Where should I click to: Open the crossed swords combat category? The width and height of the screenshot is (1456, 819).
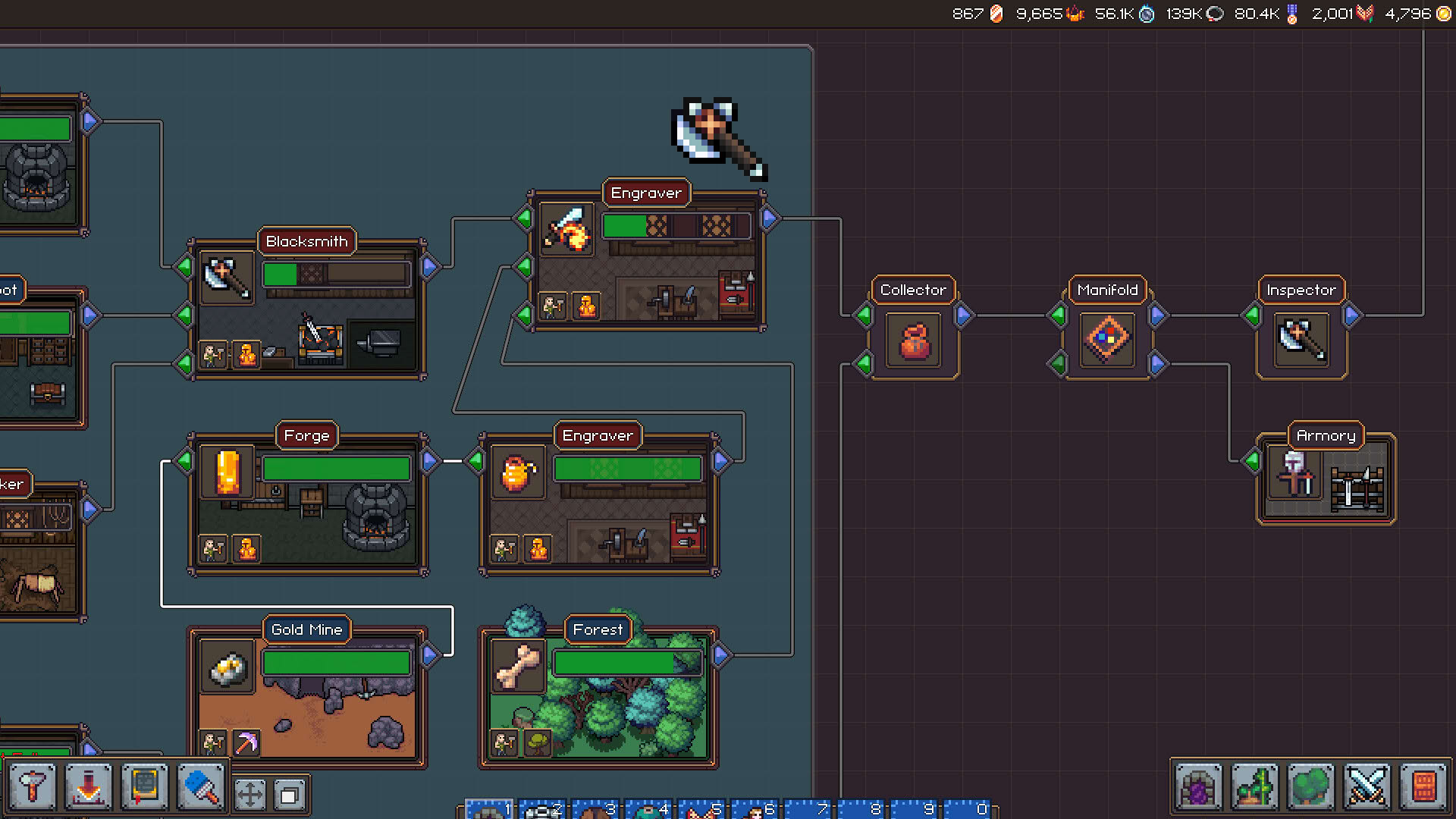(1367, 786)
